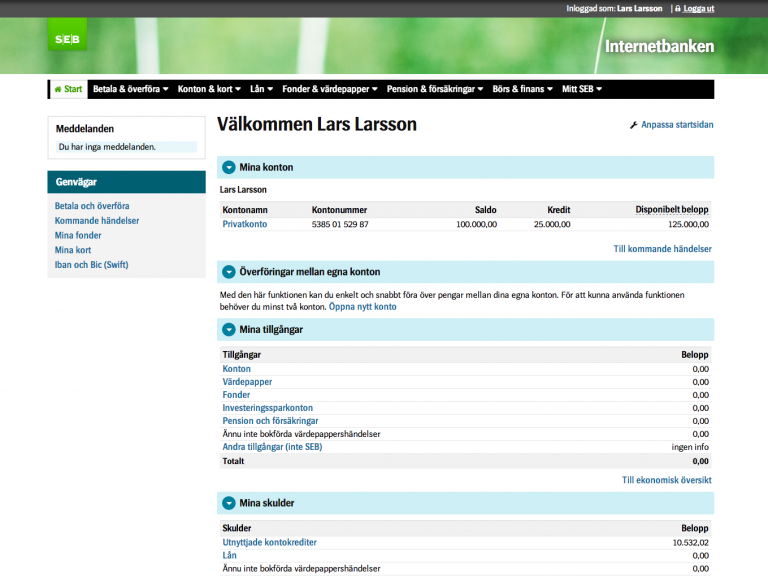Open the Utnyttjade kontokrediter link
768x576 pixels.
269,543
